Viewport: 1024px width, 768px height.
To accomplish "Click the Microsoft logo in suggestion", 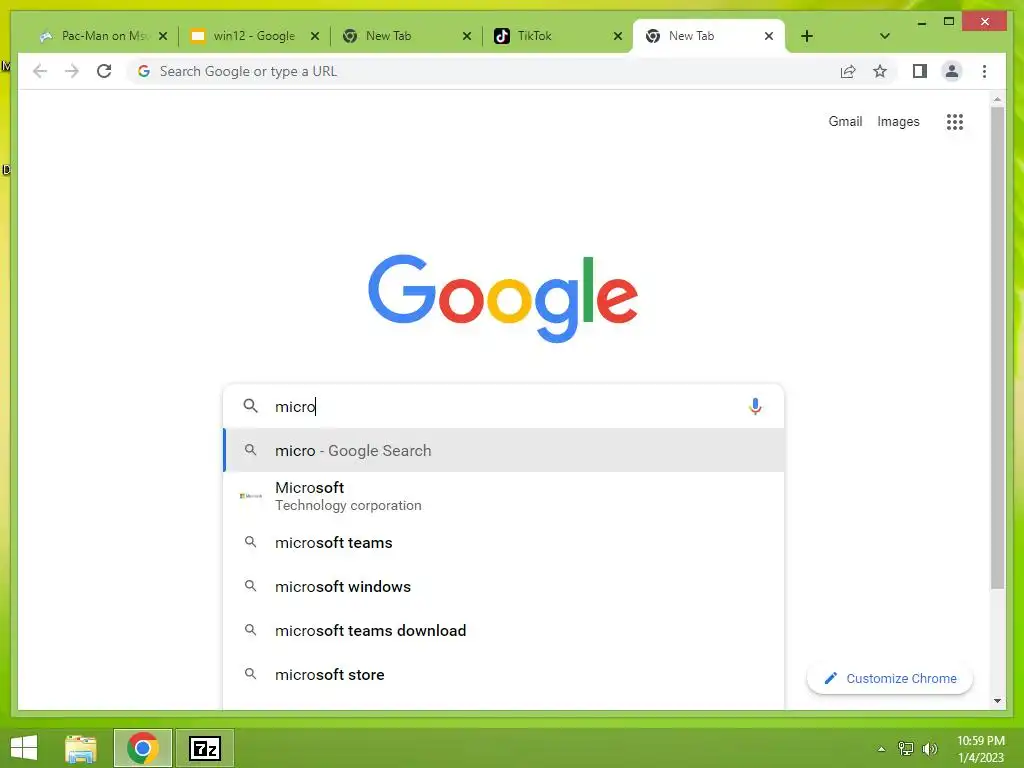I will click(x=251, y=496).
